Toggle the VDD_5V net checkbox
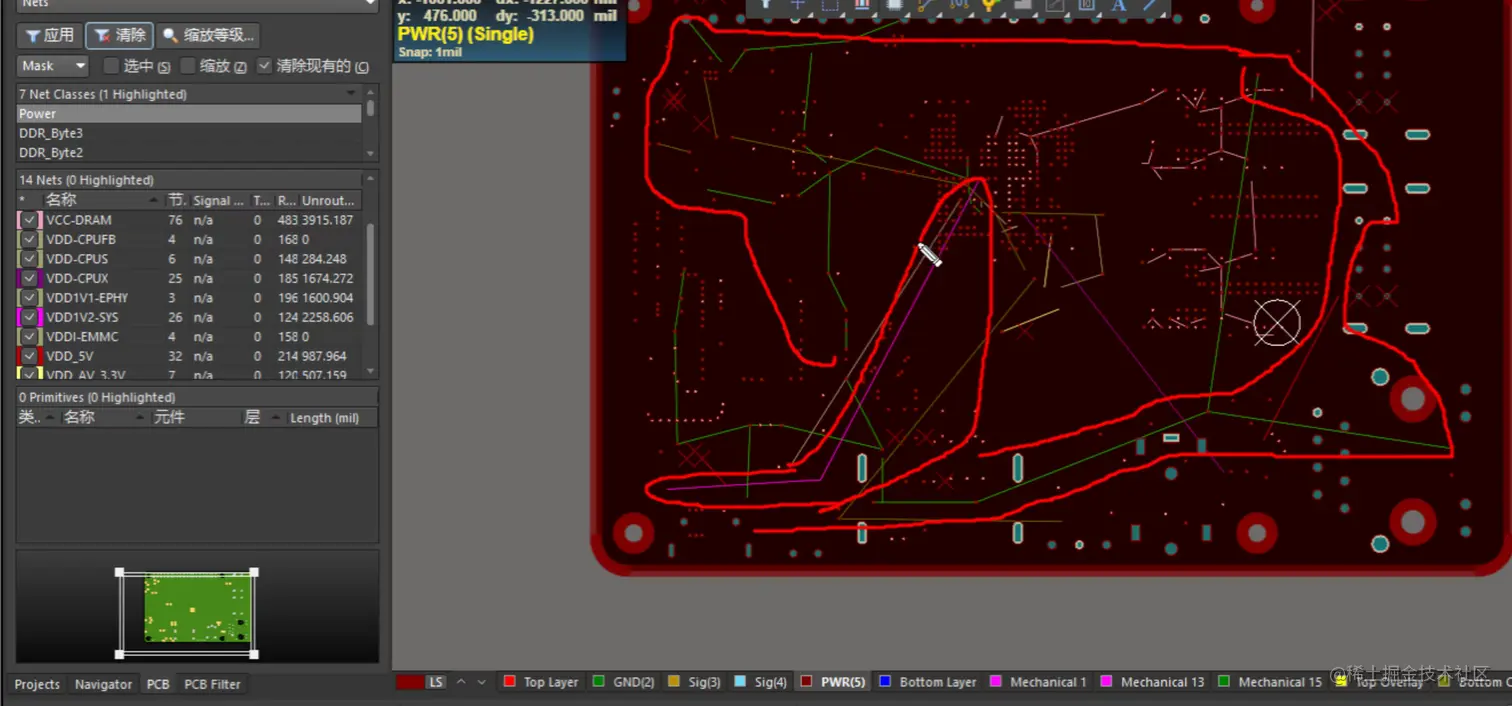Image resolution: width=1512 pixels, height=706 pixels. click(x=30, y=356)
